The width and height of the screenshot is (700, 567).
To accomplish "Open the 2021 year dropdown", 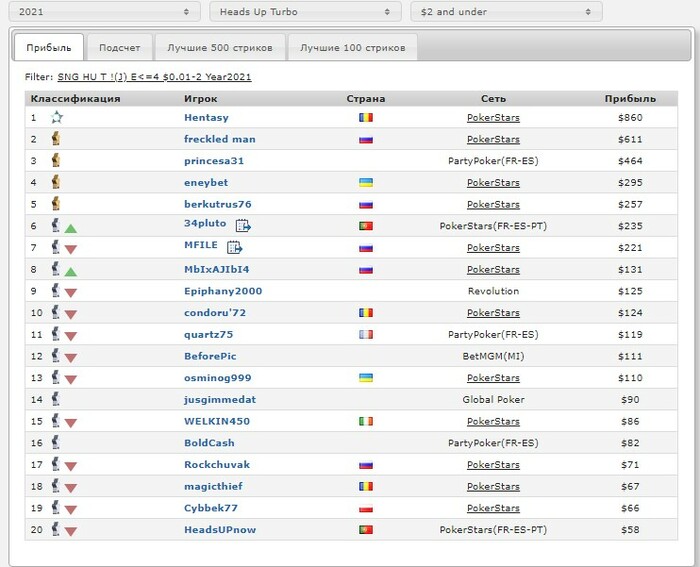I will [104, 12].
